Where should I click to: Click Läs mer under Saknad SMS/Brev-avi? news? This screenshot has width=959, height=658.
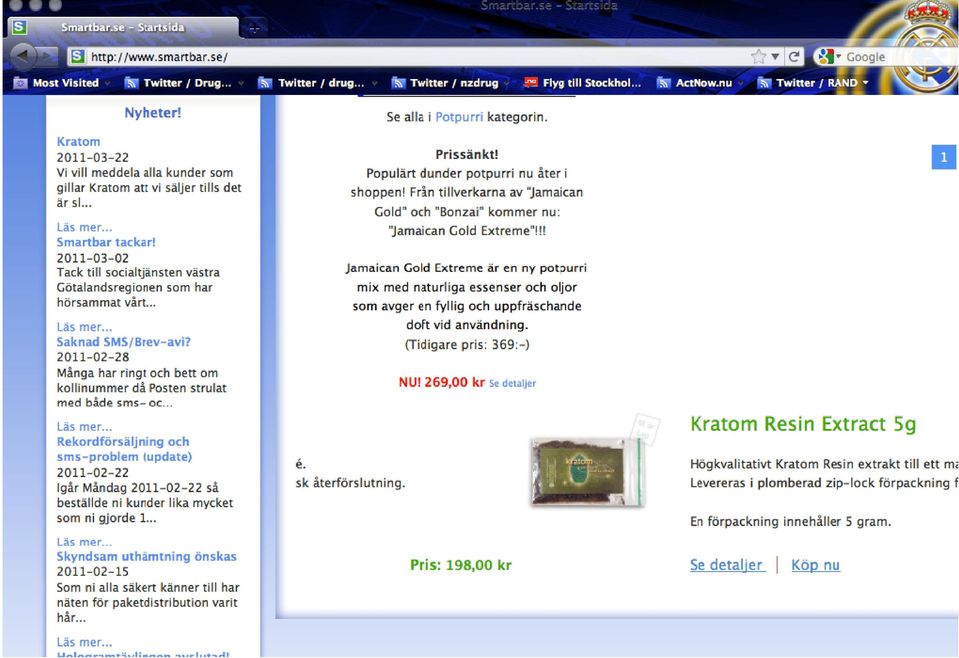84,427
